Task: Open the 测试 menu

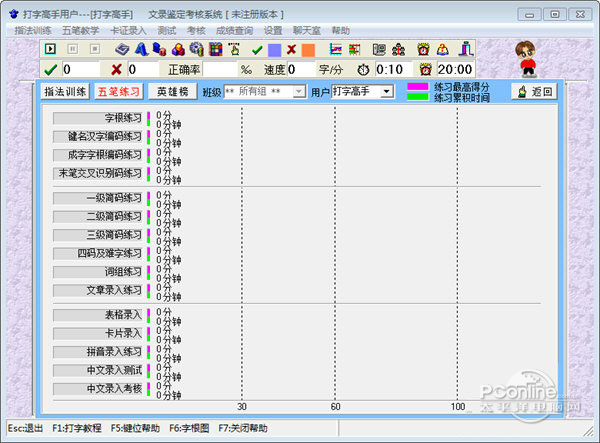Action: coord(167,31)
